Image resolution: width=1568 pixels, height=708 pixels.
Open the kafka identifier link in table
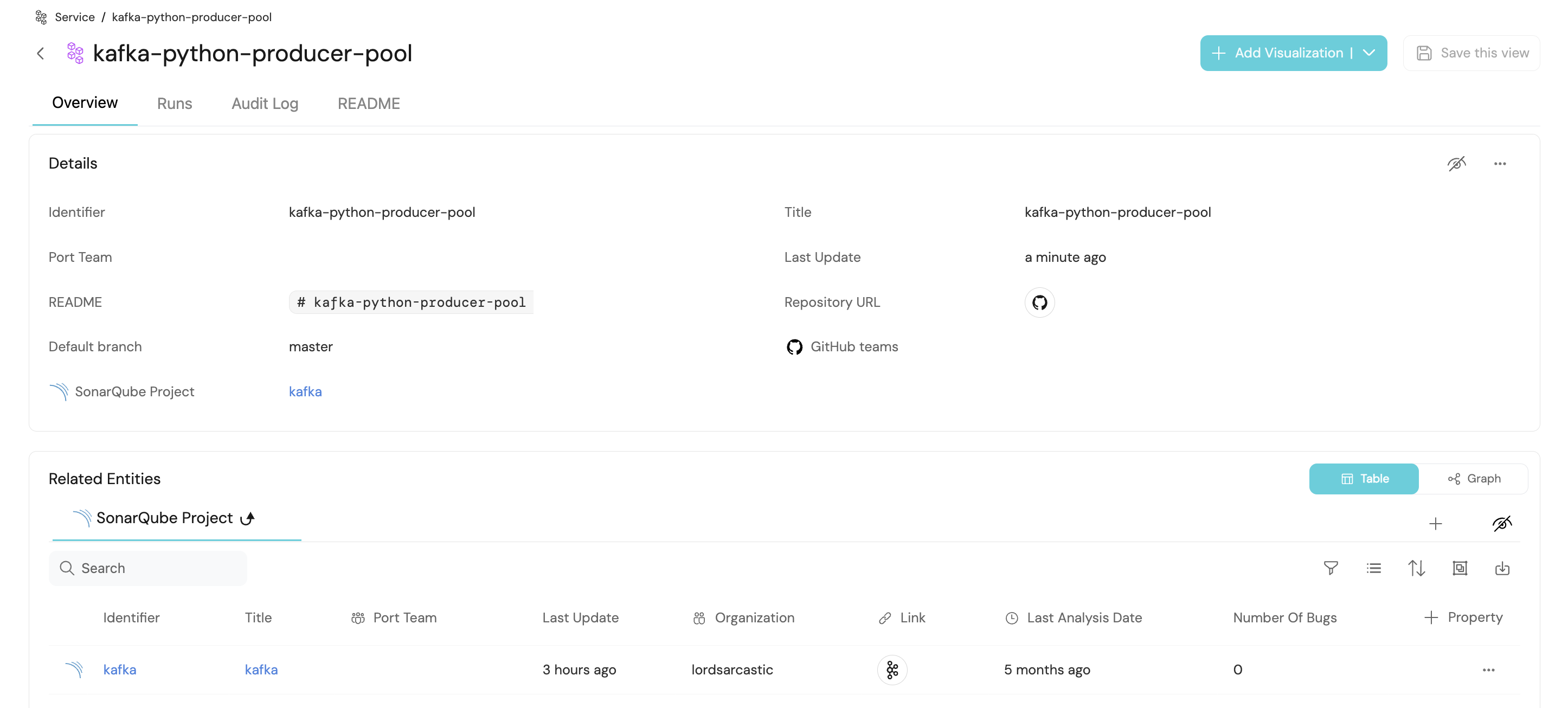click(119, 670)
